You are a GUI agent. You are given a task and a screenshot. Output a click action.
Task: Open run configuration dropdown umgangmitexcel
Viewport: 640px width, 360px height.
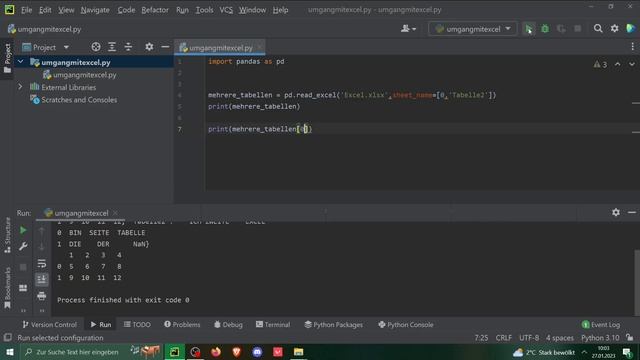(473, 29)
